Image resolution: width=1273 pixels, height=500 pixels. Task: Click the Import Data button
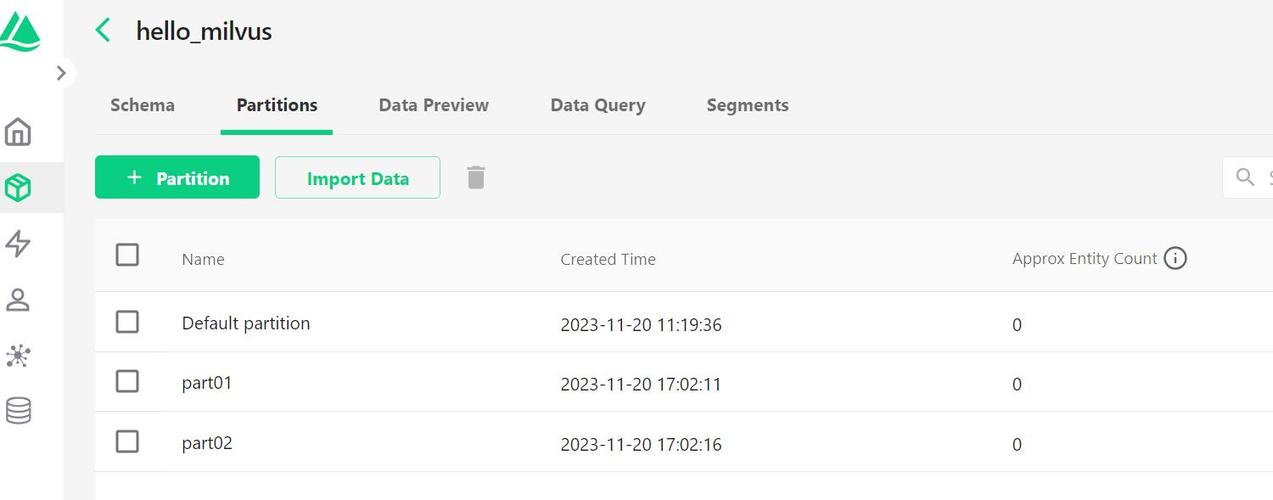357,178
